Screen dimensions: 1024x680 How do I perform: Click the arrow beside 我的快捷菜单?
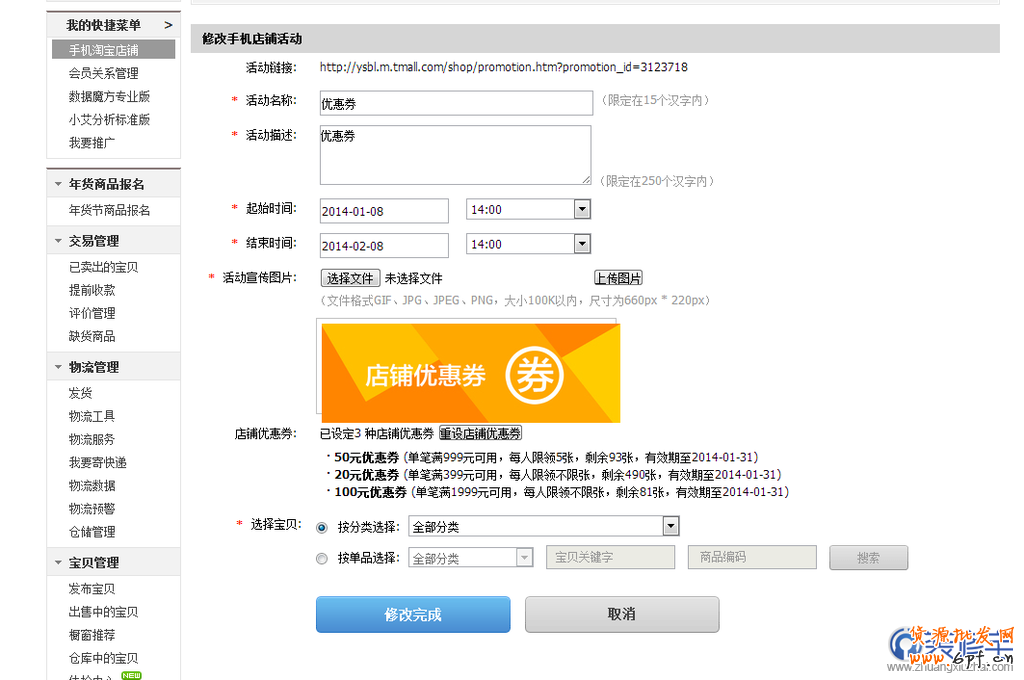point(168,25)
